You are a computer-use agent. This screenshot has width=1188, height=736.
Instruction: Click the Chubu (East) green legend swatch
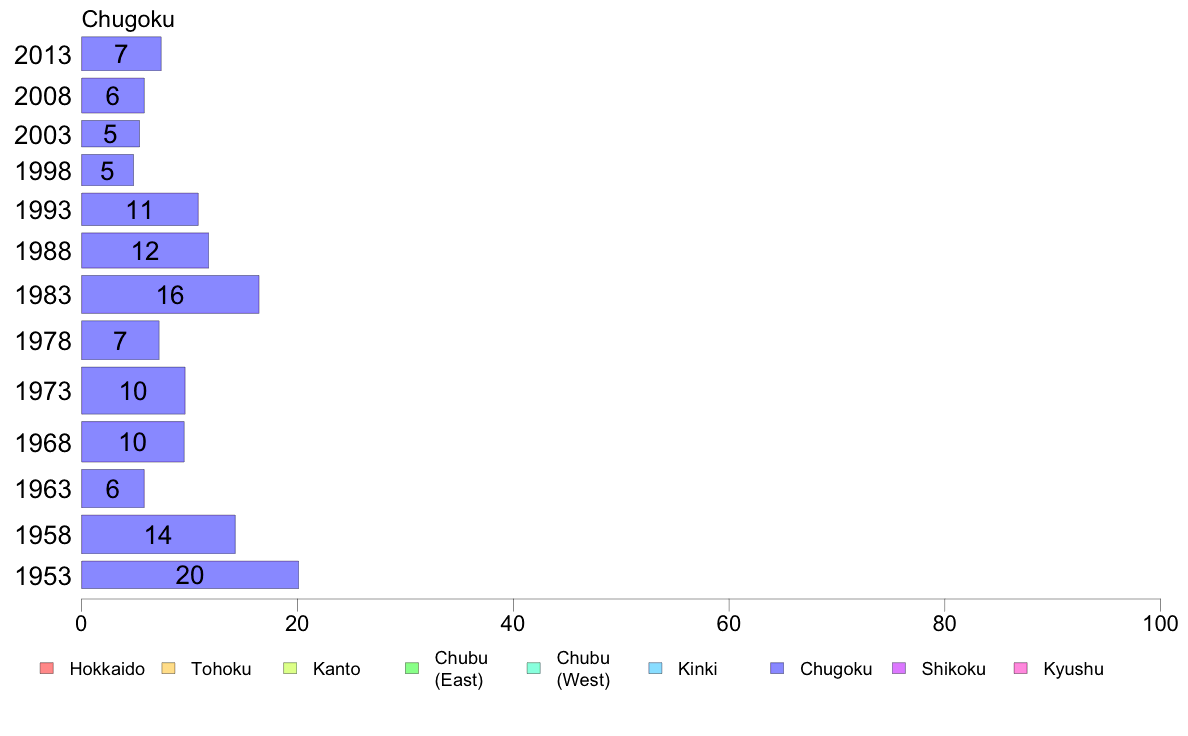[x=412, y=668]
